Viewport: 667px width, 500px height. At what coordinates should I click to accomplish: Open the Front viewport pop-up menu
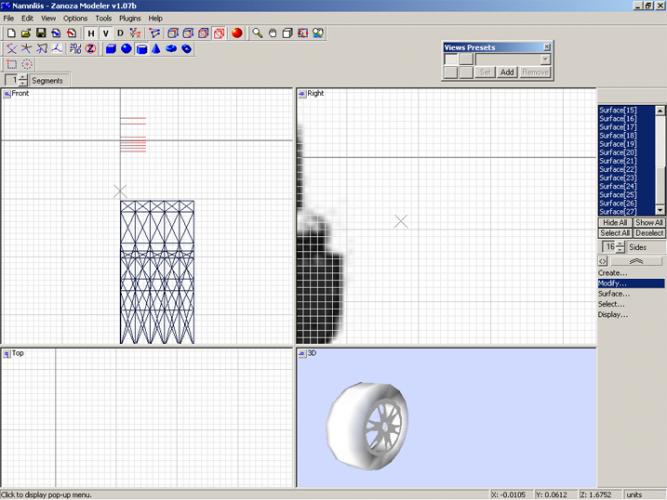[x=7, y=94]
